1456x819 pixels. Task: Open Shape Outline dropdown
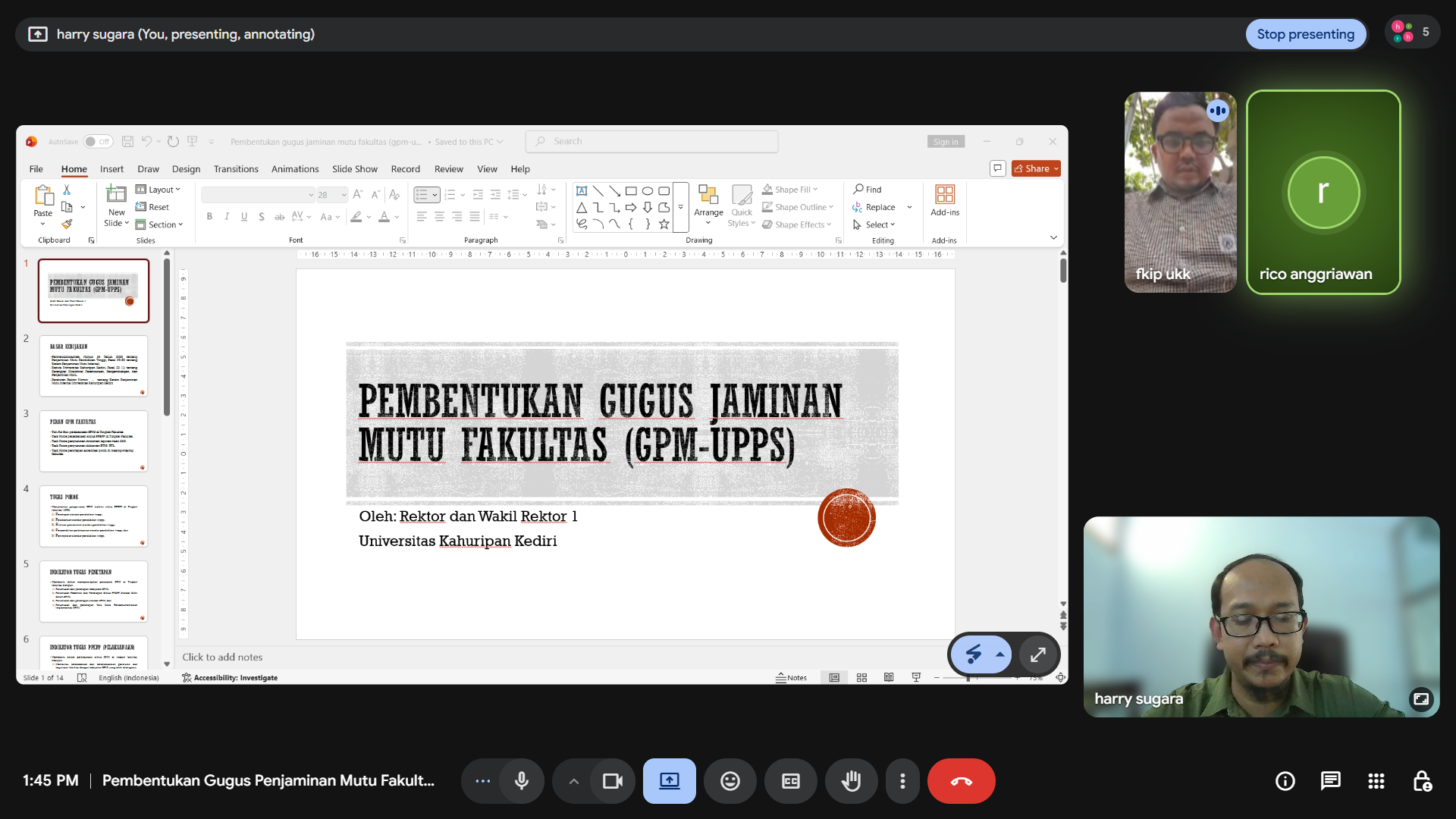pyautogui.click(x=798, y=207)
